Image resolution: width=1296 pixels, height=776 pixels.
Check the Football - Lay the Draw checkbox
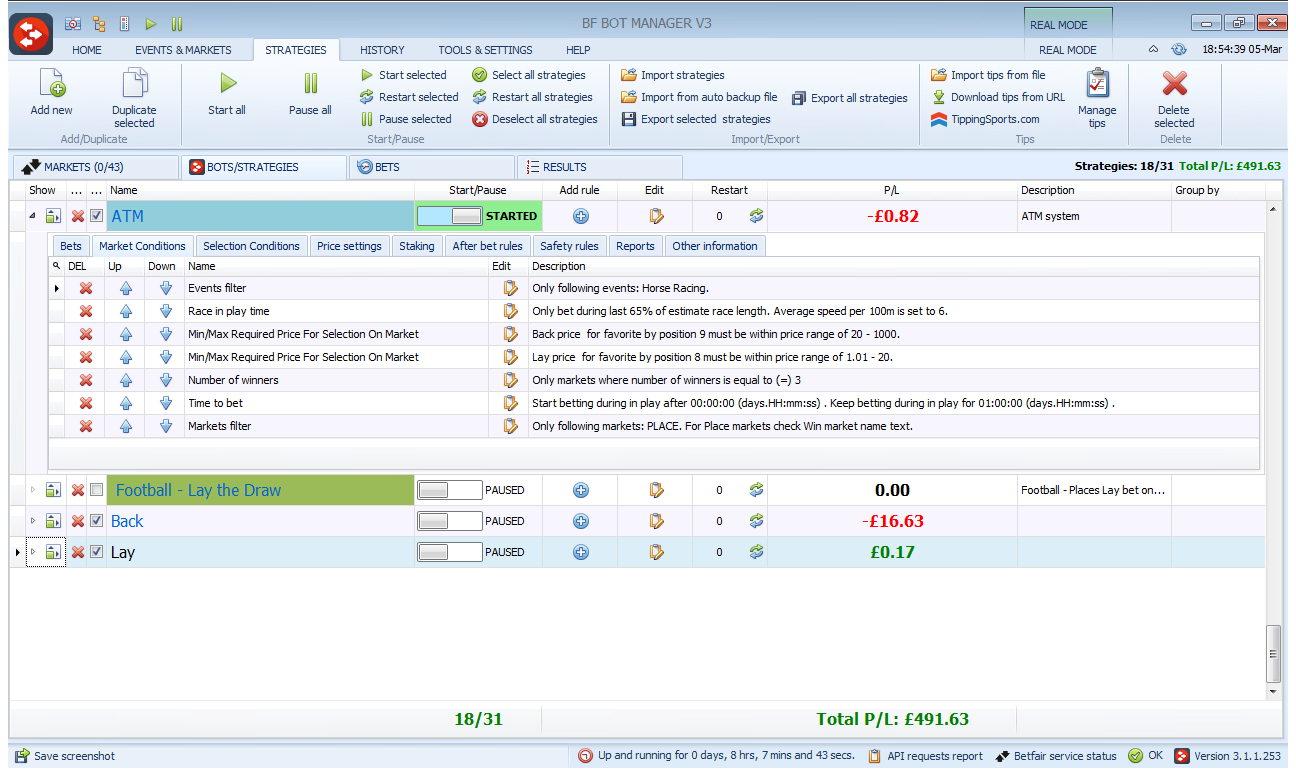pyautogui.click(x=96, y=490)
